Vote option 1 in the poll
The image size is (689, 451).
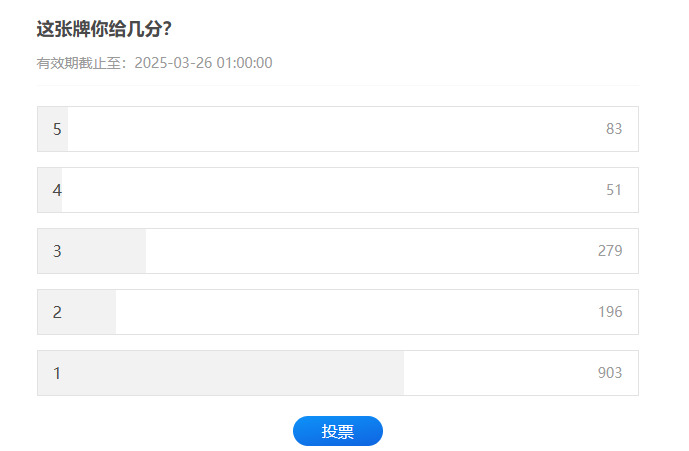(337, 373)
